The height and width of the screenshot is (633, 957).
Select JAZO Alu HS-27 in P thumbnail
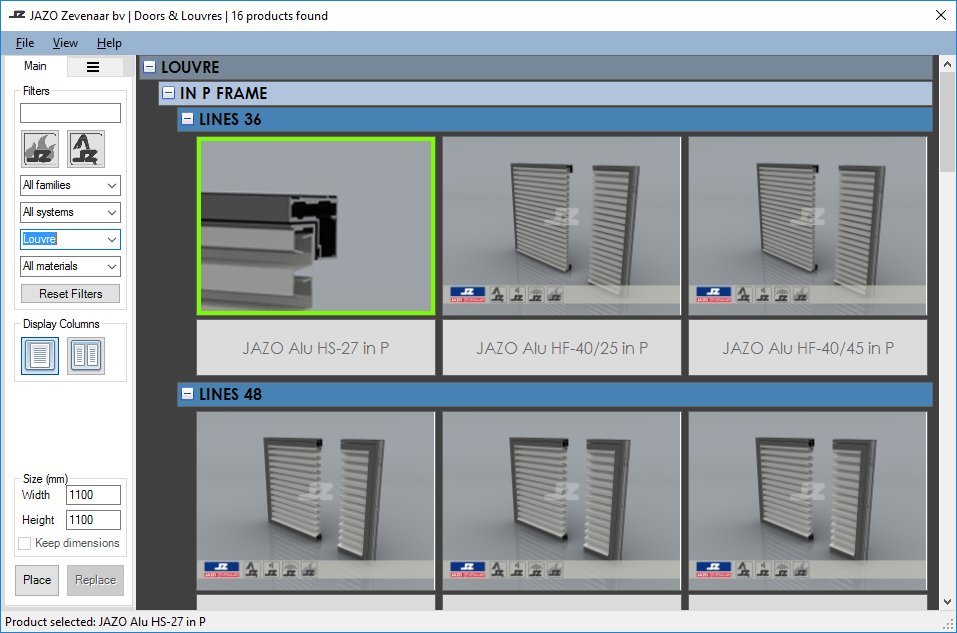(x=316, y=226)
